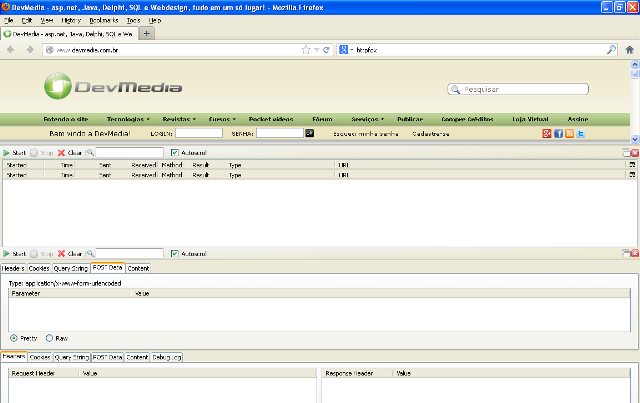Toggle Autoscroll checkbox above the request list
Screen dimensions: 640x403
[175, 153]
